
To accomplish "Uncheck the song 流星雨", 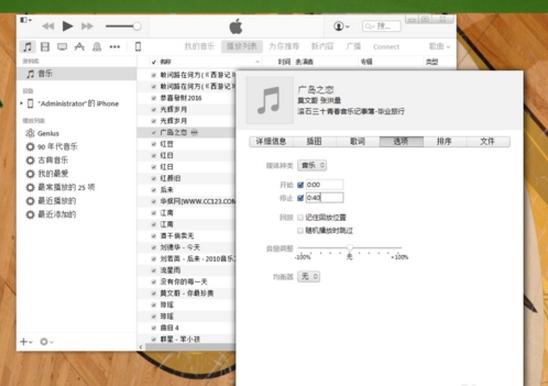I will point(153,270).
